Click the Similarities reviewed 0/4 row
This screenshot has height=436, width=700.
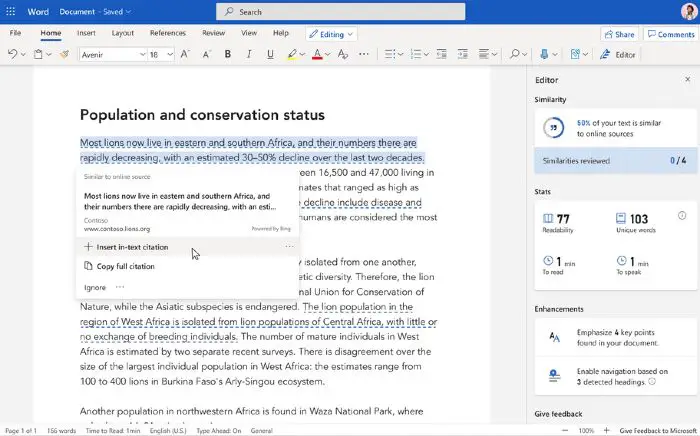click(x=616, y=161)
